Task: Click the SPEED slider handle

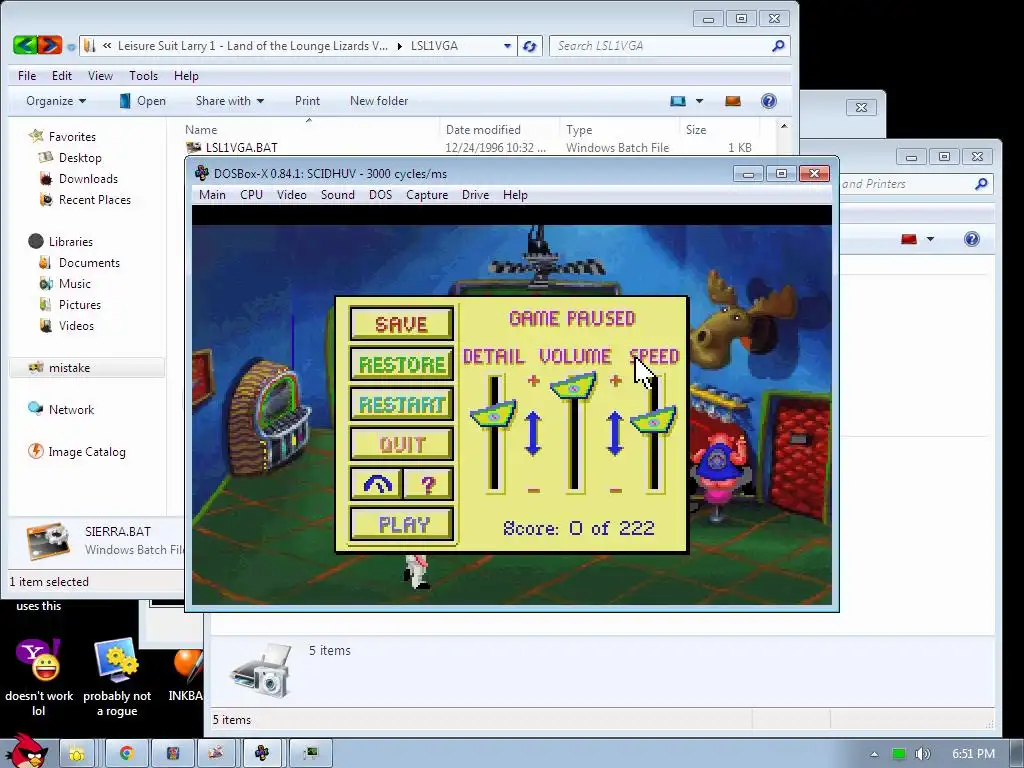Action: (x=653, y=420)
